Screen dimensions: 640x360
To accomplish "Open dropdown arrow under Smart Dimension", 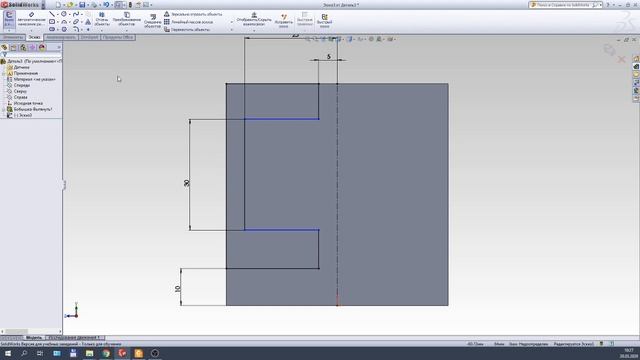I will pos(31,31).
